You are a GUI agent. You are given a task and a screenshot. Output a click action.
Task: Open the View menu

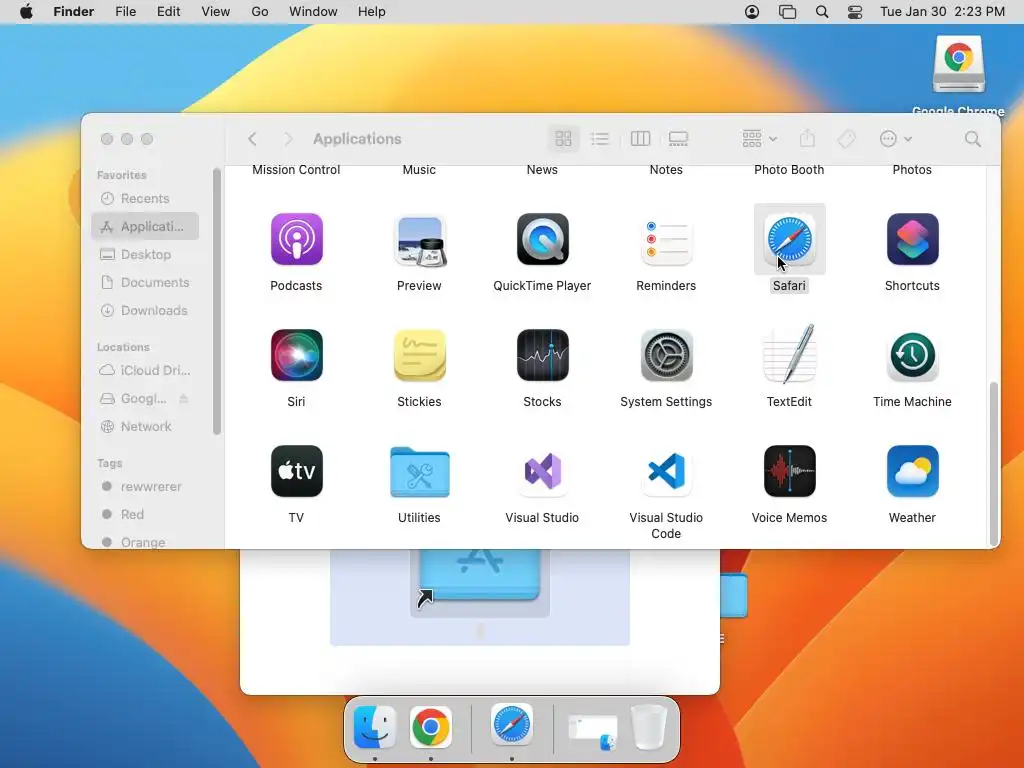click(216, 12)
